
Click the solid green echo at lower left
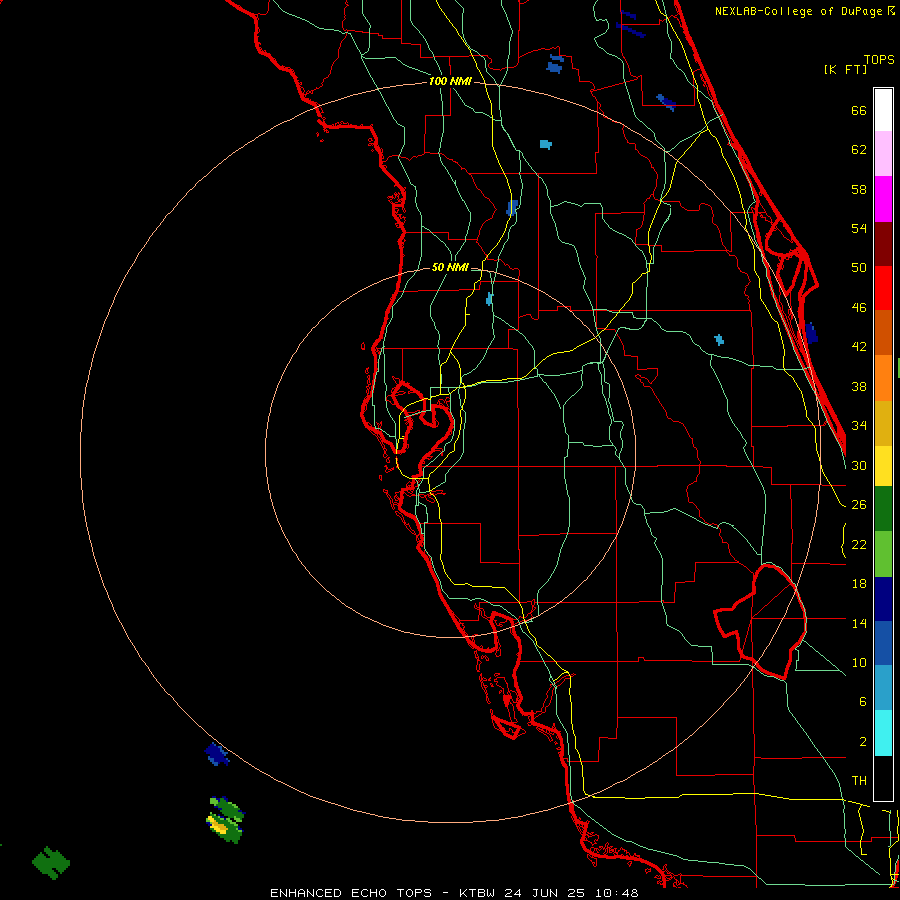click(x=51, y=863)
